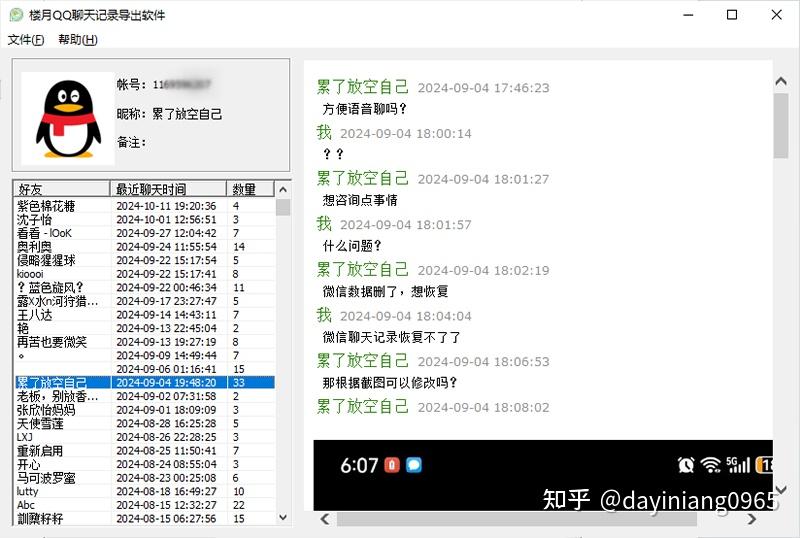Click the time 2024-10-11 19:20:36 cell
Image resolution: width=800 pixels, height=538 pixels.
point(166,206)
